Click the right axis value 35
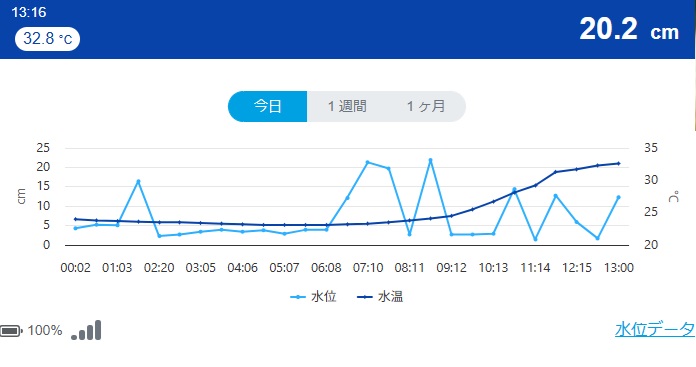The image size is (696, 367). pos(651,148)
